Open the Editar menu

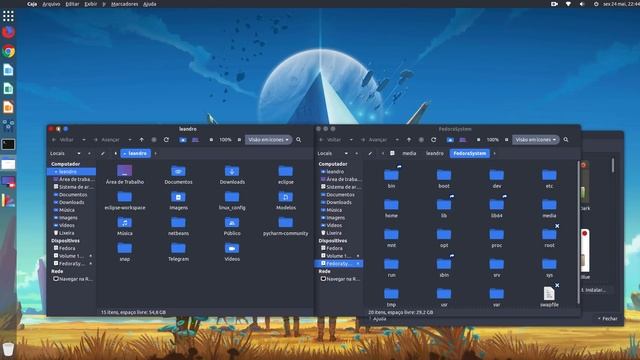[72, 4]
